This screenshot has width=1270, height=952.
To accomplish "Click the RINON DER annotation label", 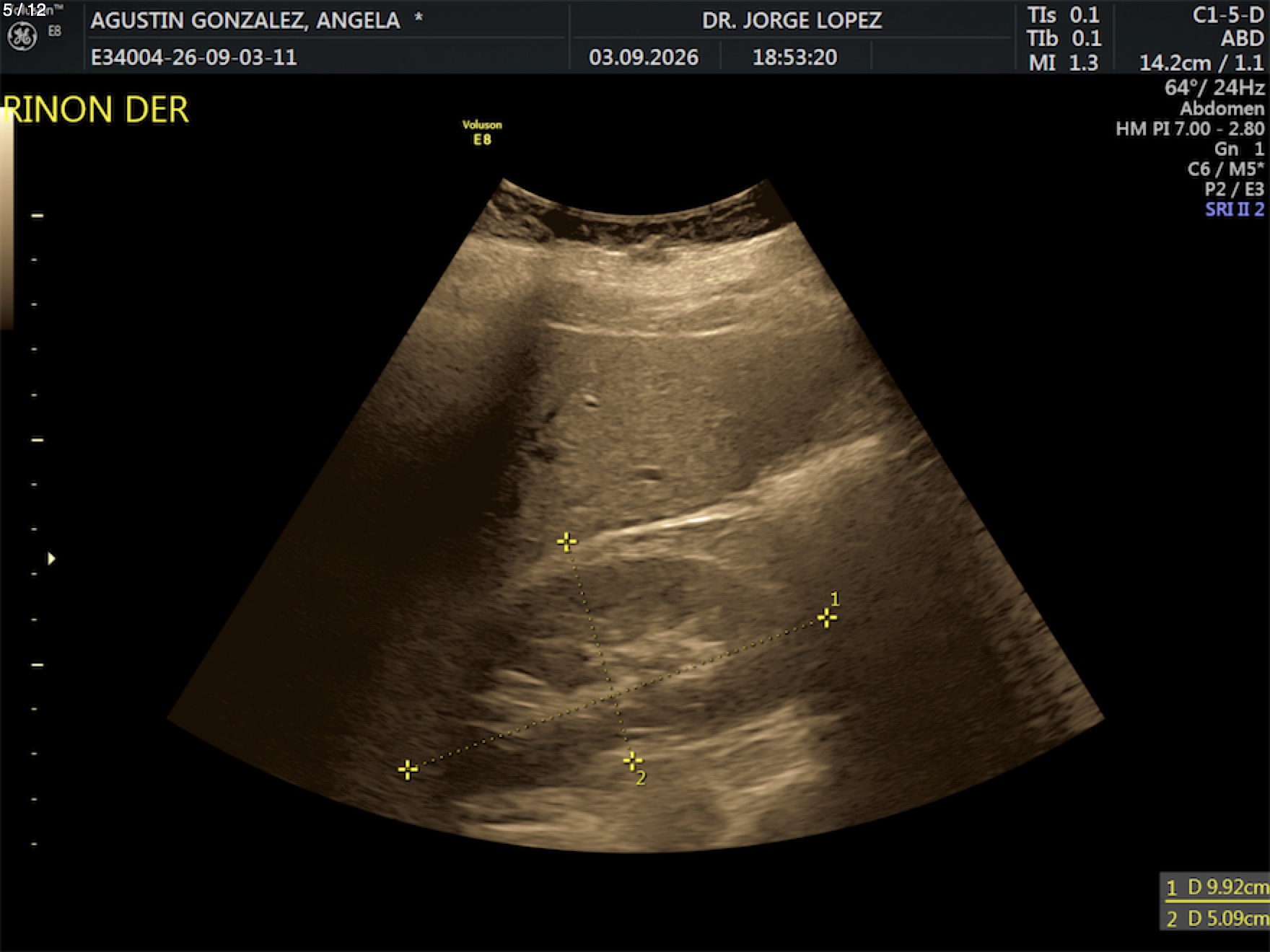I will pos(96,110).
